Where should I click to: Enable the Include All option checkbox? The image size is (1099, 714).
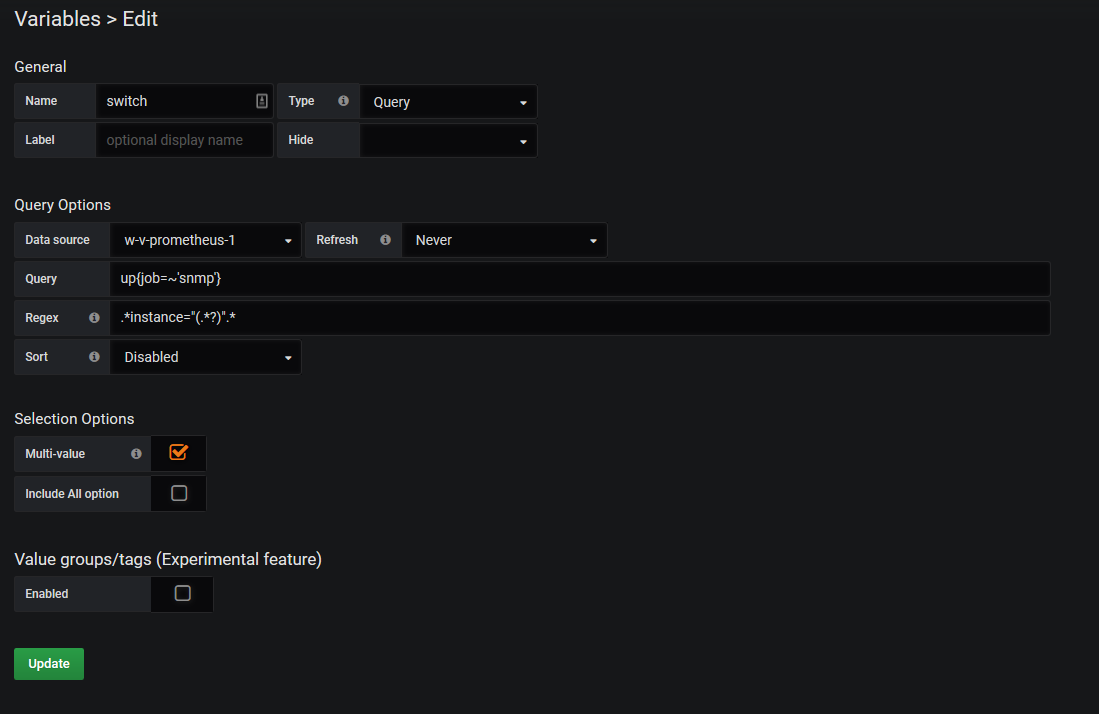(x=179, y=493)
